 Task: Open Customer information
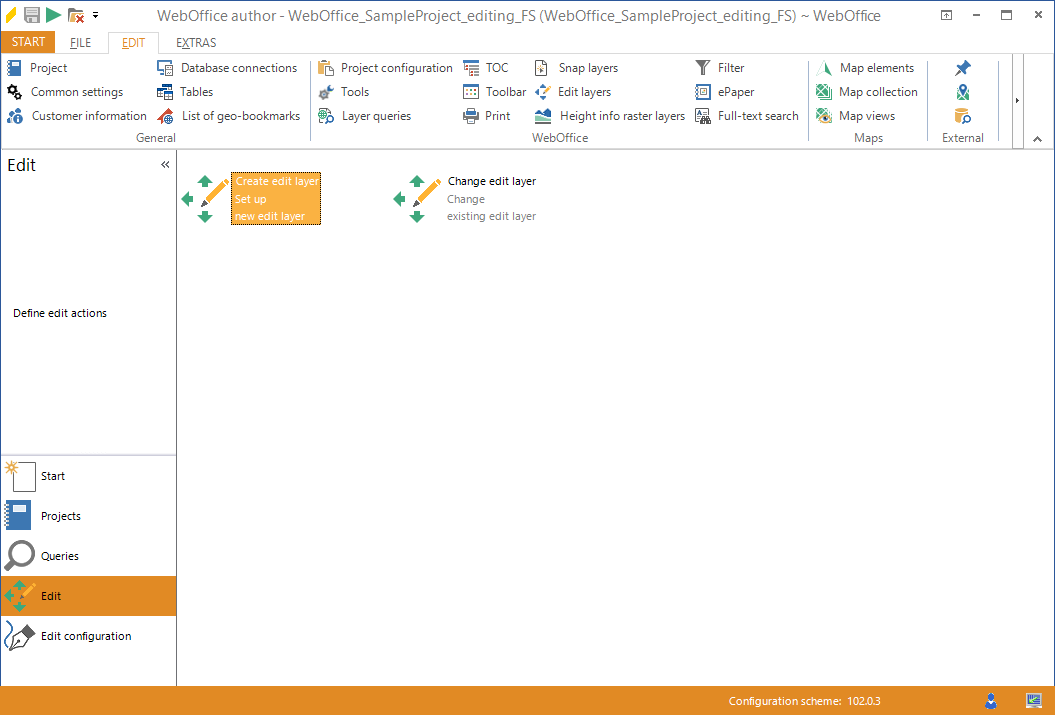(x=77, y=116)
